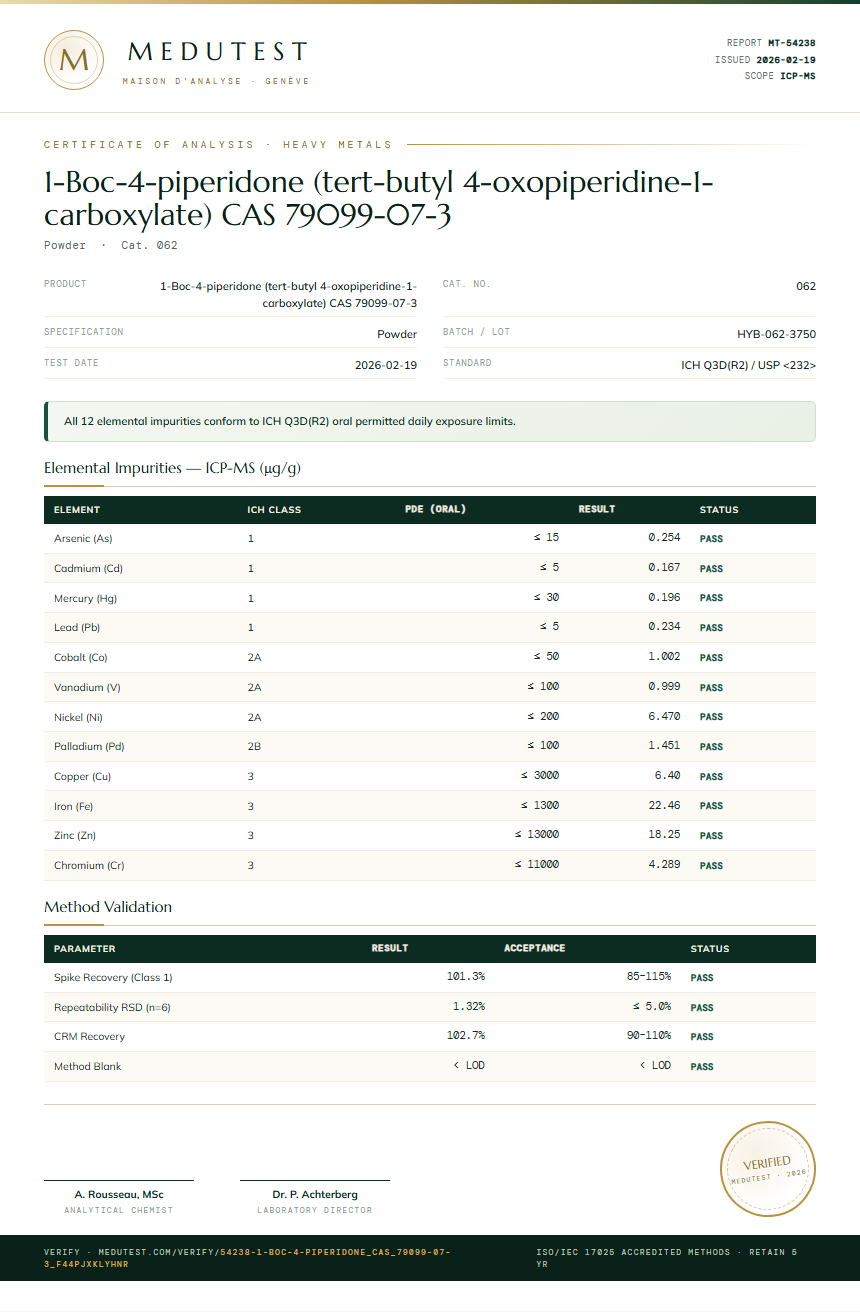This screenshot has height=1312, width=860.
Task: Select the issued date 2026-02-19 in the header
Action: (x=785, y=60)
